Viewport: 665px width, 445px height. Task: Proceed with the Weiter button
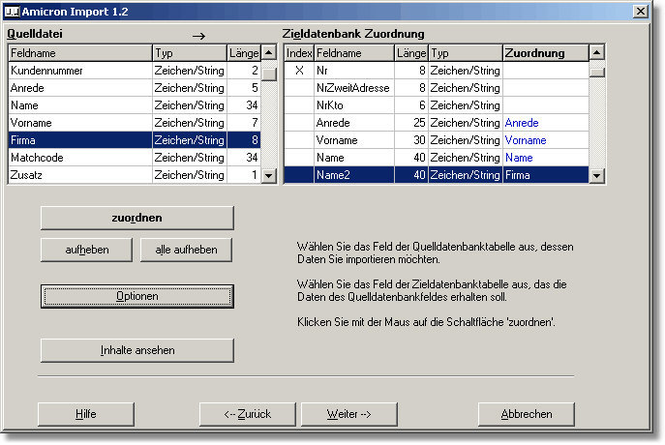coord(349,414)
